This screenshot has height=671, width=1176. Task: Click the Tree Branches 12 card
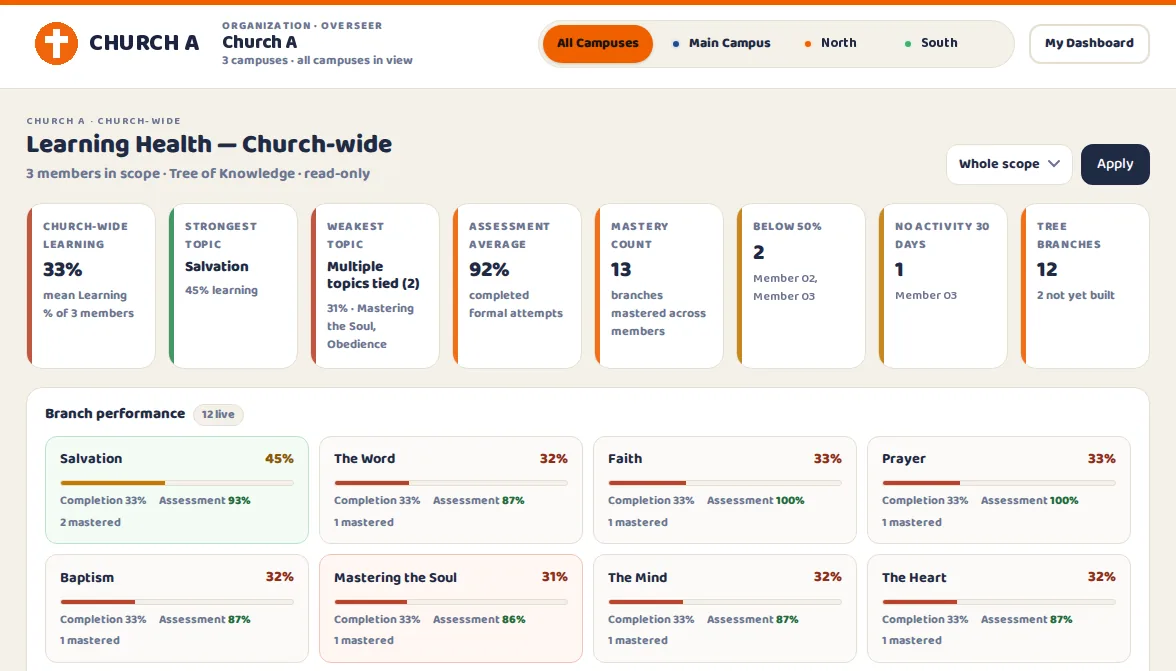click(x=1085, y=286)
